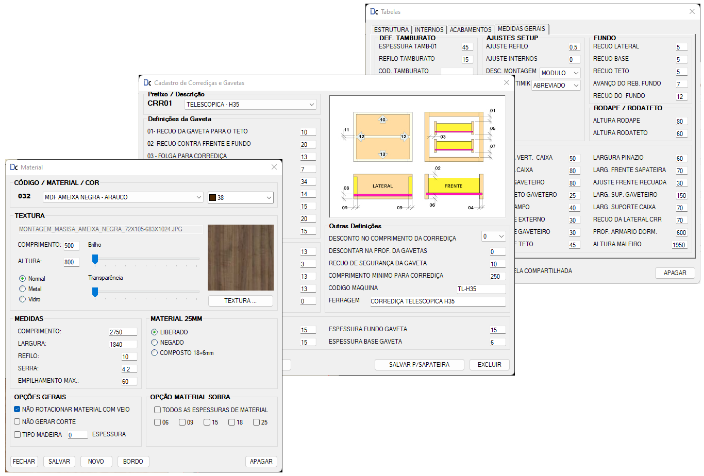Switch to the INTERNOS tab

(x=429, y=29)
